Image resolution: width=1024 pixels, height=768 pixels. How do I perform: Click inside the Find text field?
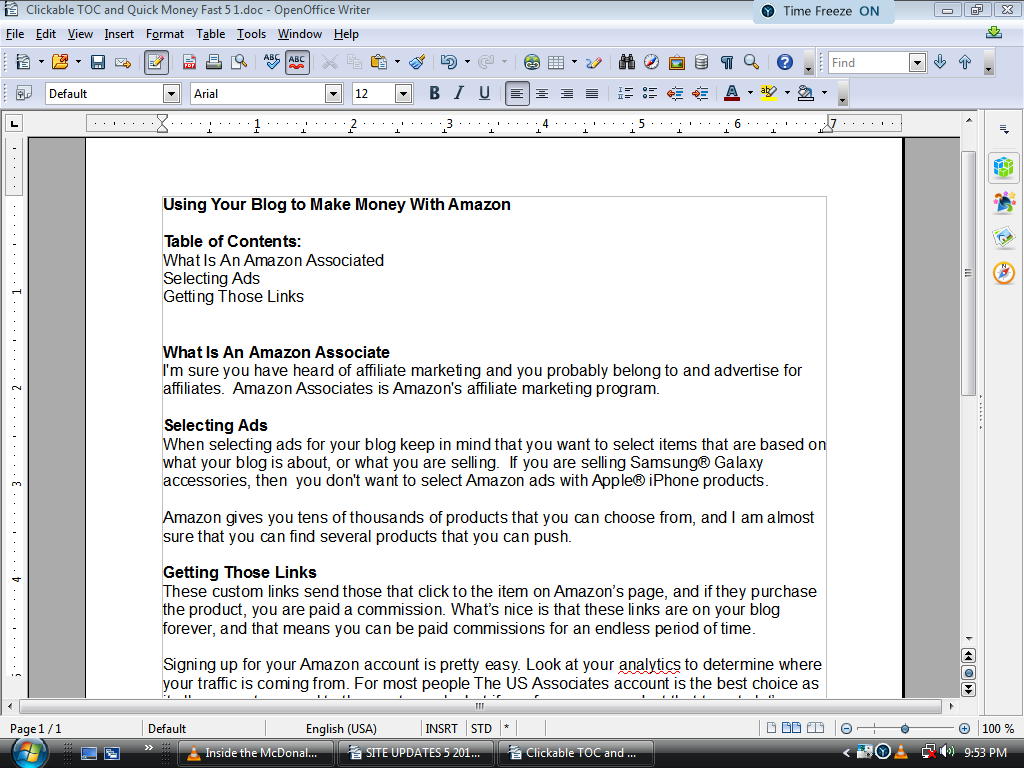869,62
